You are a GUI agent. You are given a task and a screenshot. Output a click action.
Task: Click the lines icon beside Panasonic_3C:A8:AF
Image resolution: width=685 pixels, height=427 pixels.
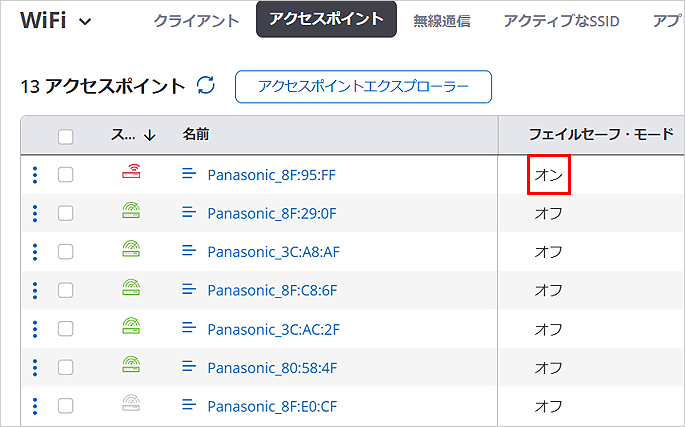click(x=189, y=250)
